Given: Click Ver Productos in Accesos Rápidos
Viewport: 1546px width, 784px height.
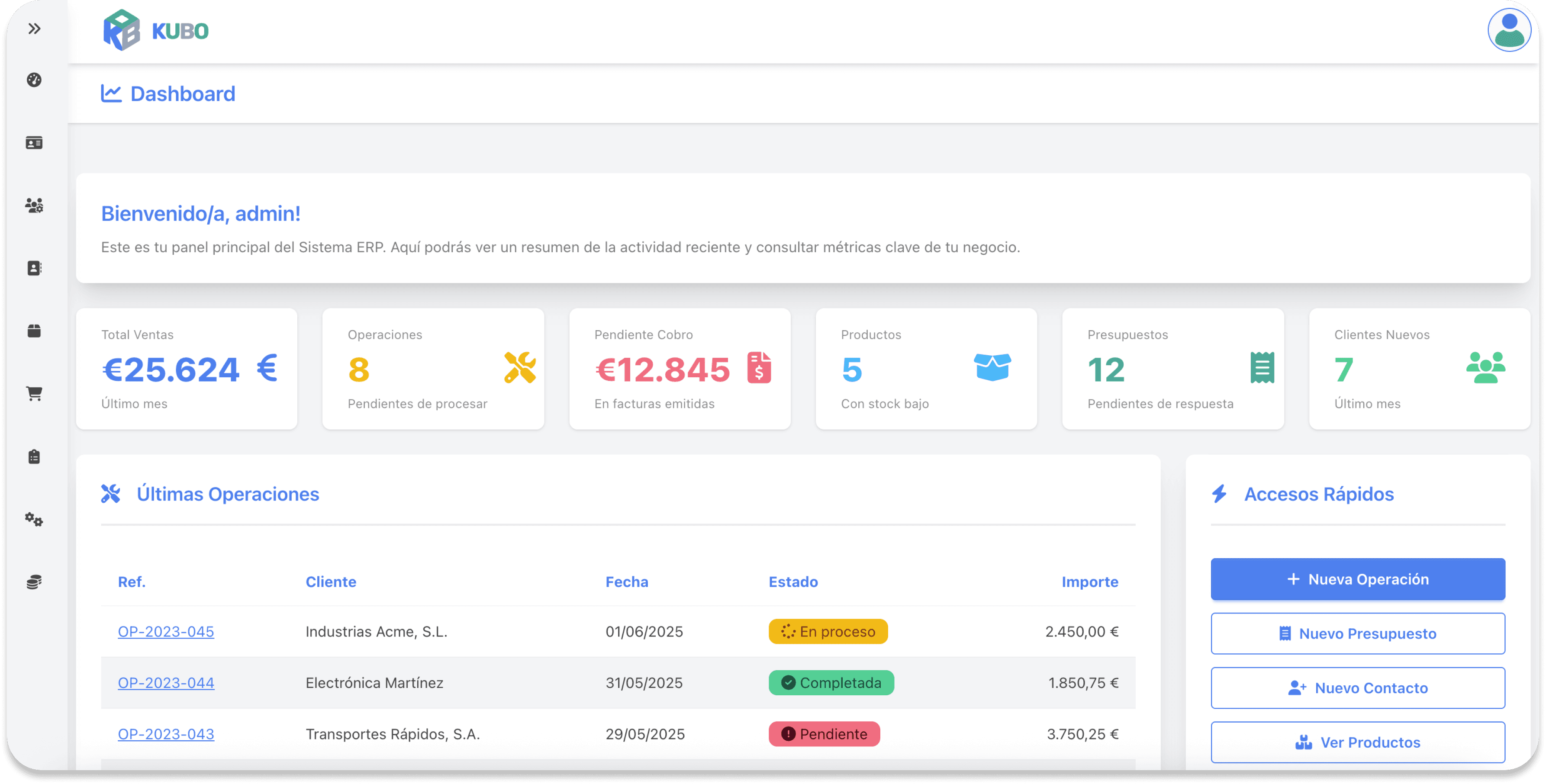Looking at the screenshot, I should click(1358, 742).
